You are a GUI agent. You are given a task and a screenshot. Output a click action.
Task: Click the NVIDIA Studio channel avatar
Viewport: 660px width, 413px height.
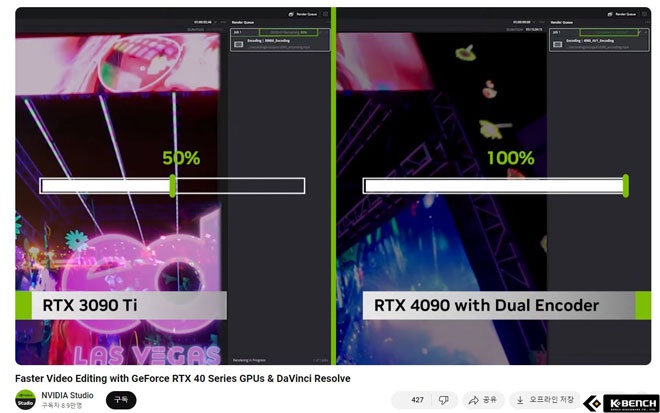click(25, 399)
